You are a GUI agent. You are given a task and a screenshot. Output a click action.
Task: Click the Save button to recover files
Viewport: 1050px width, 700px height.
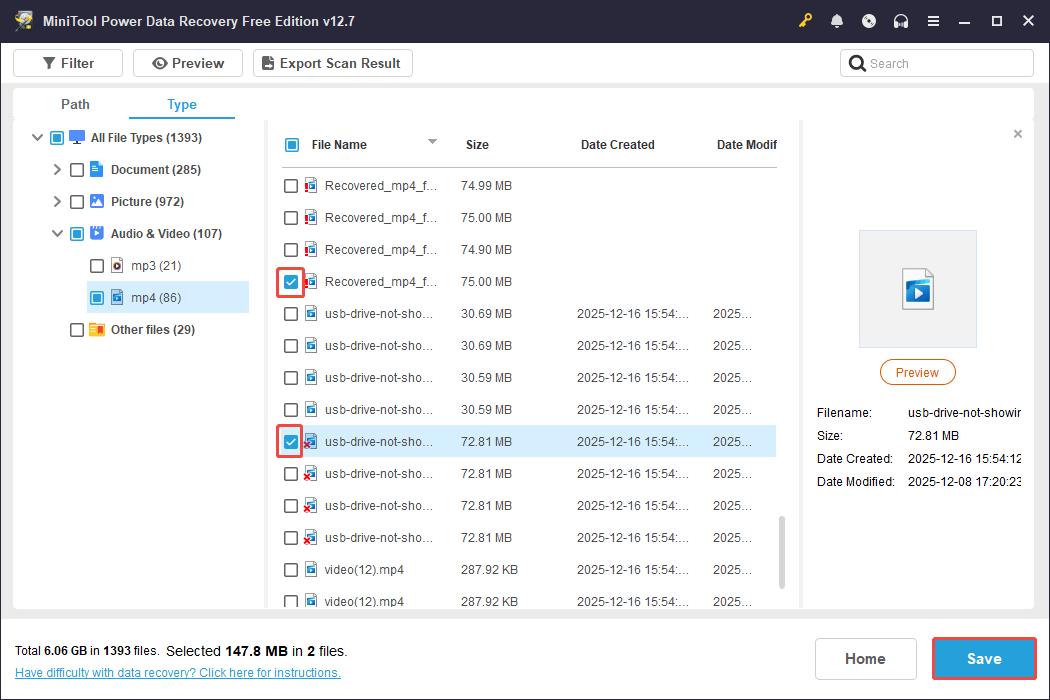(x=983, y=658)
